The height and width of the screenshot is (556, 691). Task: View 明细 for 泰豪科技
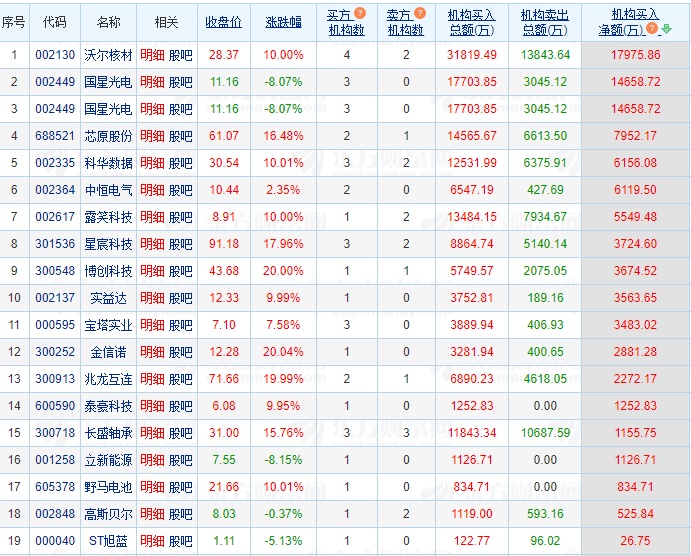(152, 406)
